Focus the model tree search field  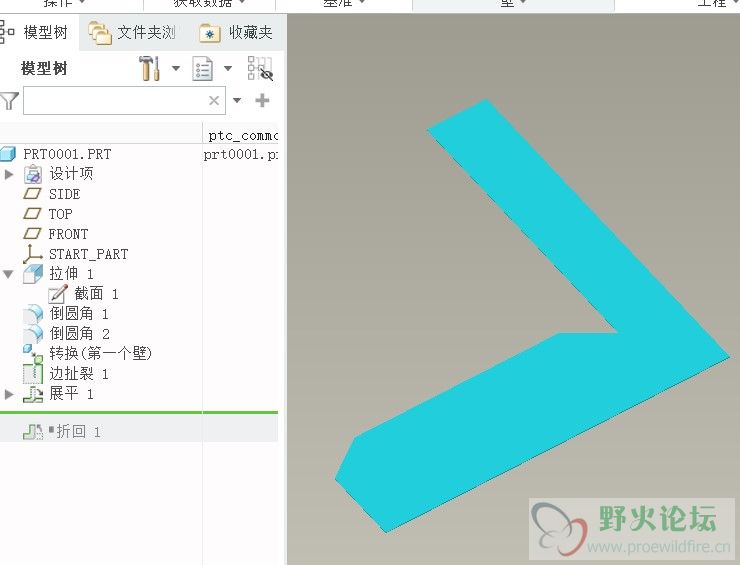click(x=124, y=100)
